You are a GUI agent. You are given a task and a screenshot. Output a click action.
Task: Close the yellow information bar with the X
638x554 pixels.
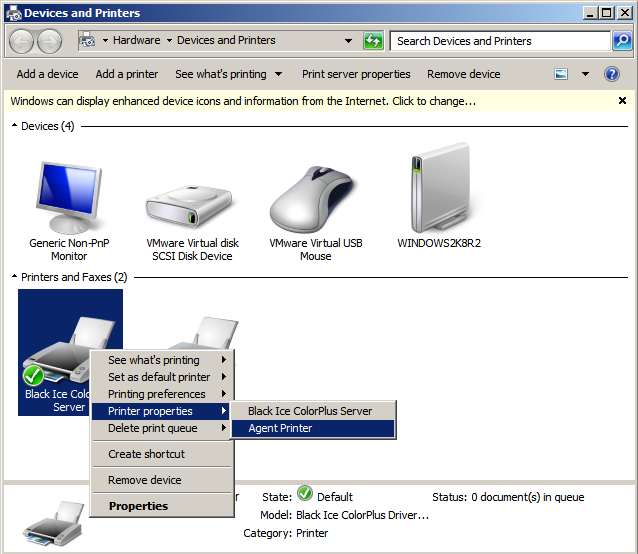coord(622,100)
